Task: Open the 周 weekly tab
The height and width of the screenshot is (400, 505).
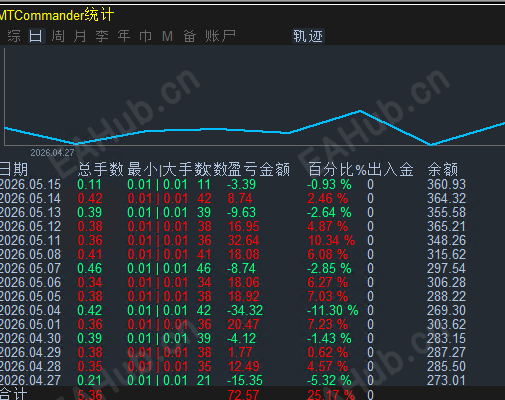Action: tap(58, 36)
